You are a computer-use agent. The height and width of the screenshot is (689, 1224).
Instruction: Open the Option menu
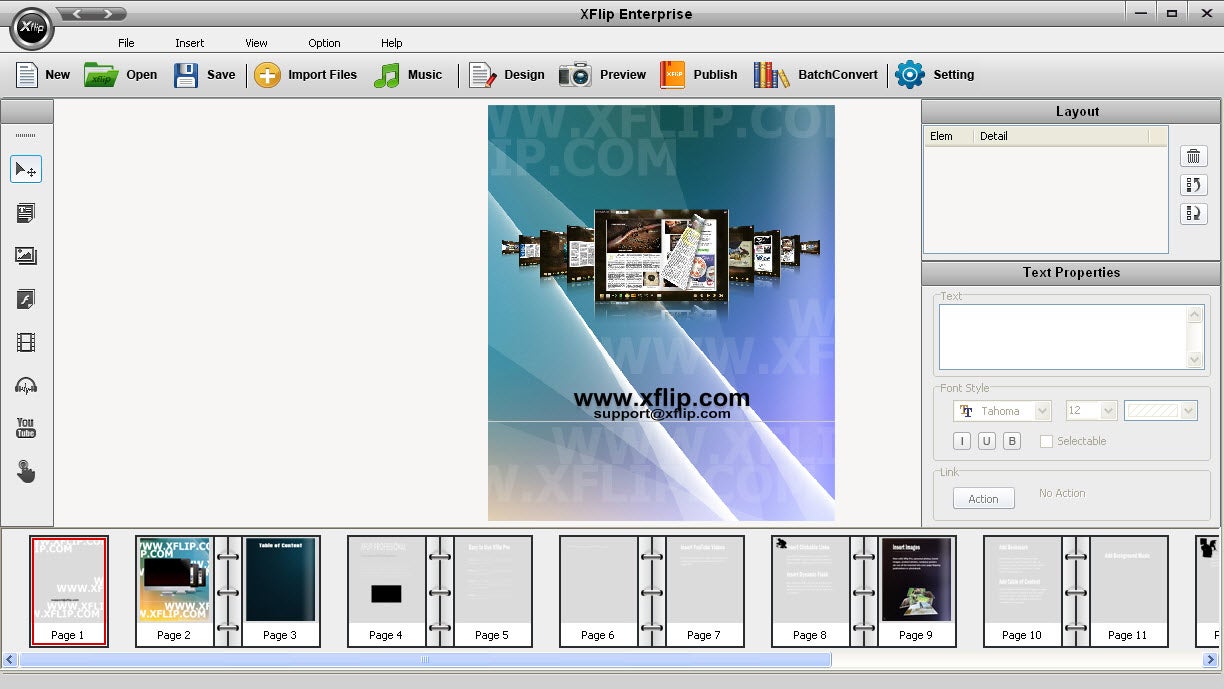[324, 43]
